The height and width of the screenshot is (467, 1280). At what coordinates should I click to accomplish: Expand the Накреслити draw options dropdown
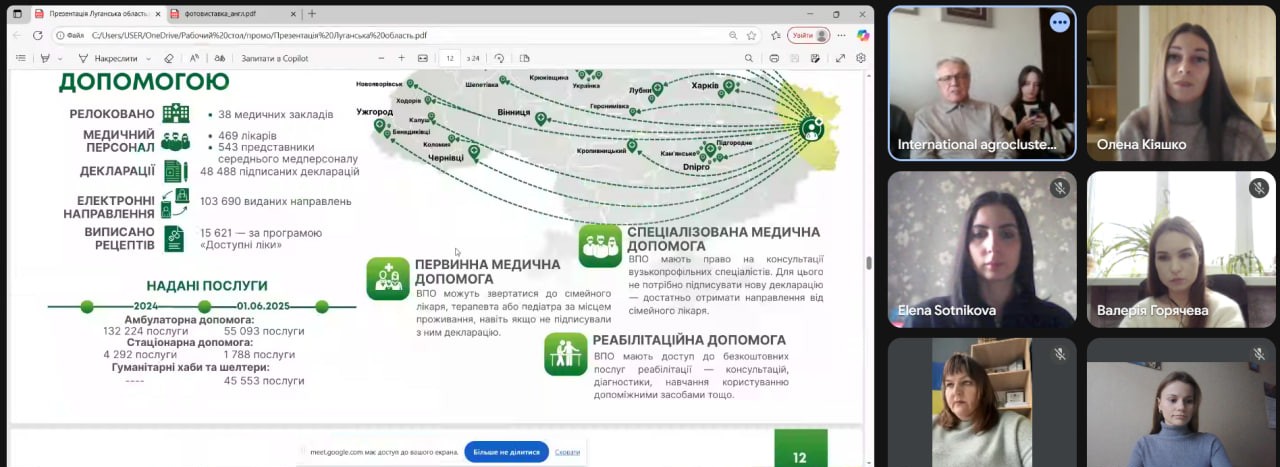(x=148, y=58)
